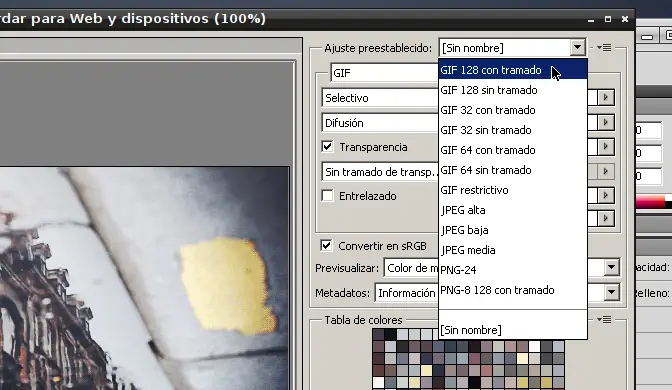Open the Previsualizar dropdown arrow
672x390 pixels.
pyautogui.click(x=612, y=267)
